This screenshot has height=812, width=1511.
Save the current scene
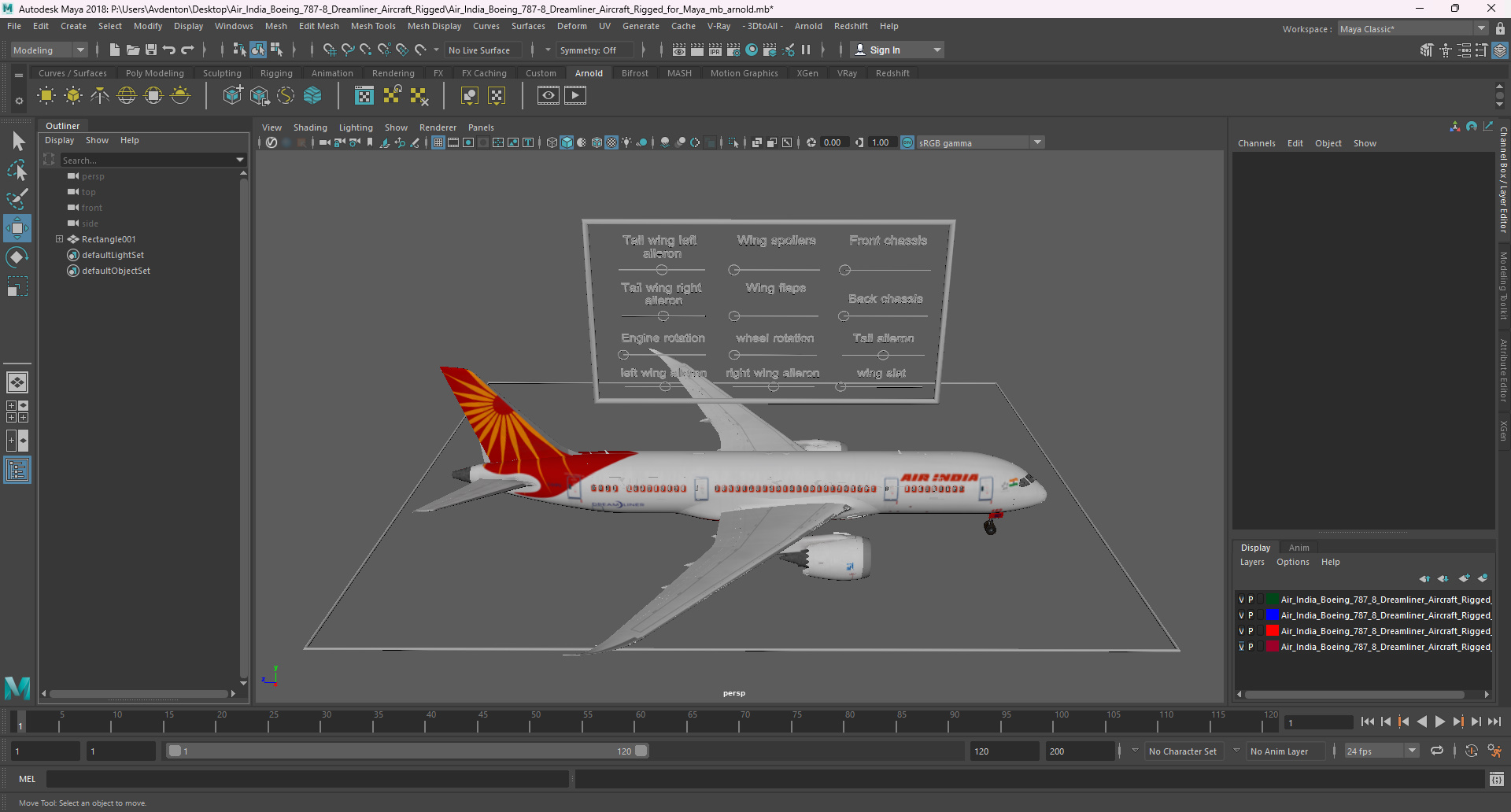tap(151, 50)
